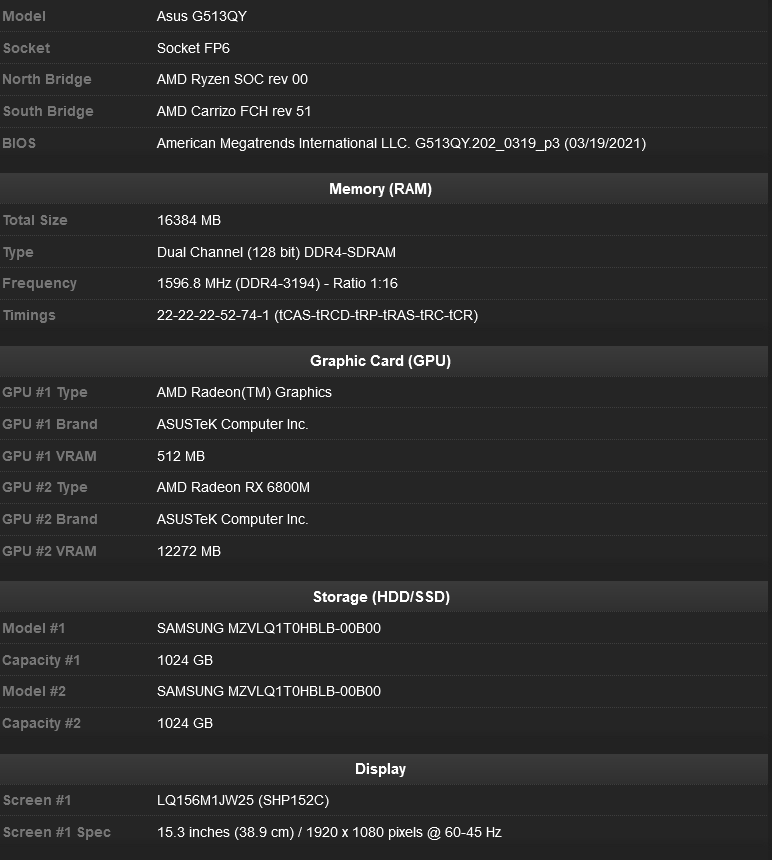Click the Graphic Card (GPU) section header
This screenshot has width=772, height=860.
tap(380, 361)
